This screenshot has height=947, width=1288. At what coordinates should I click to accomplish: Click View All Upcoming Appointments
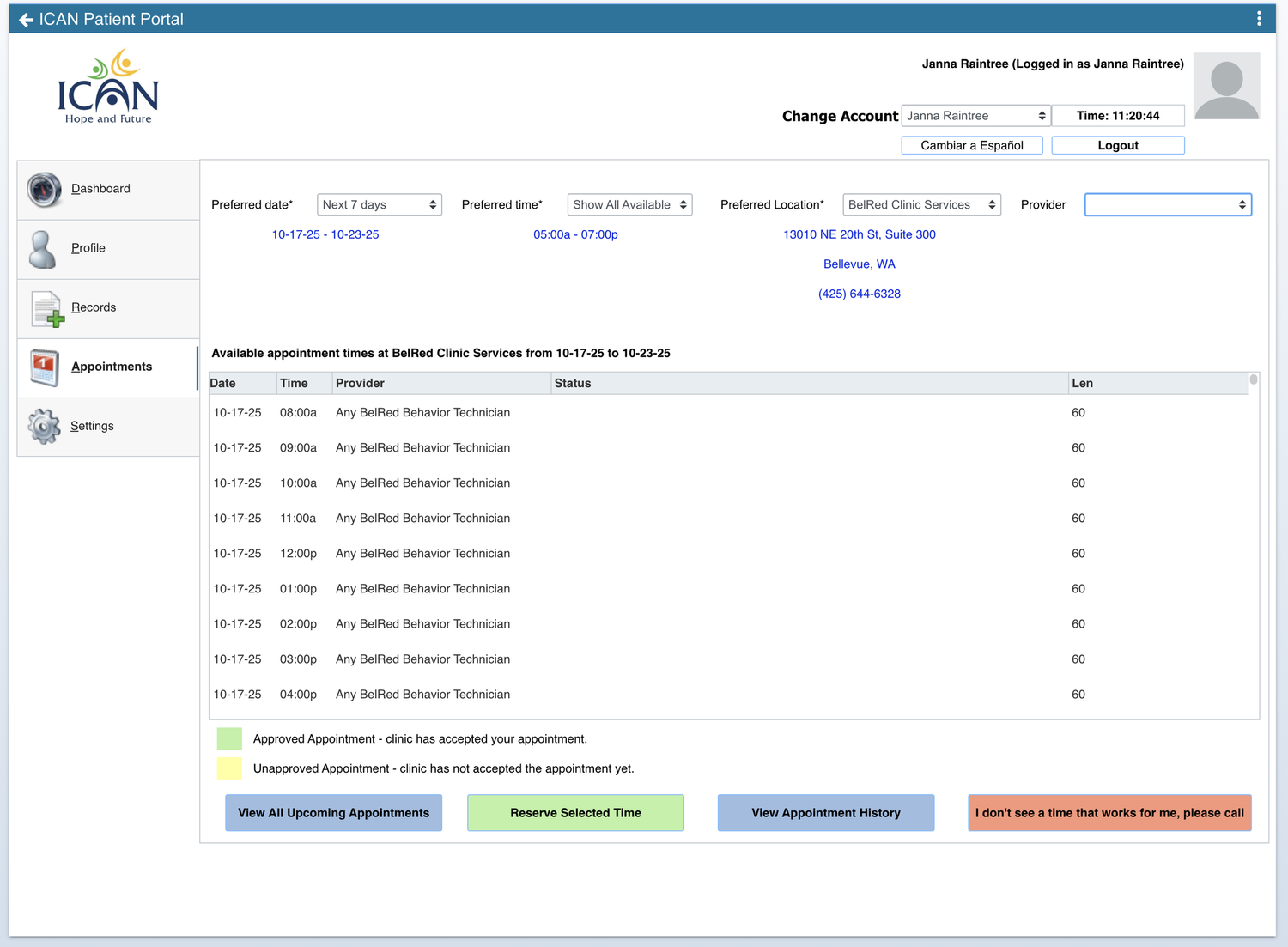(333, 812)
